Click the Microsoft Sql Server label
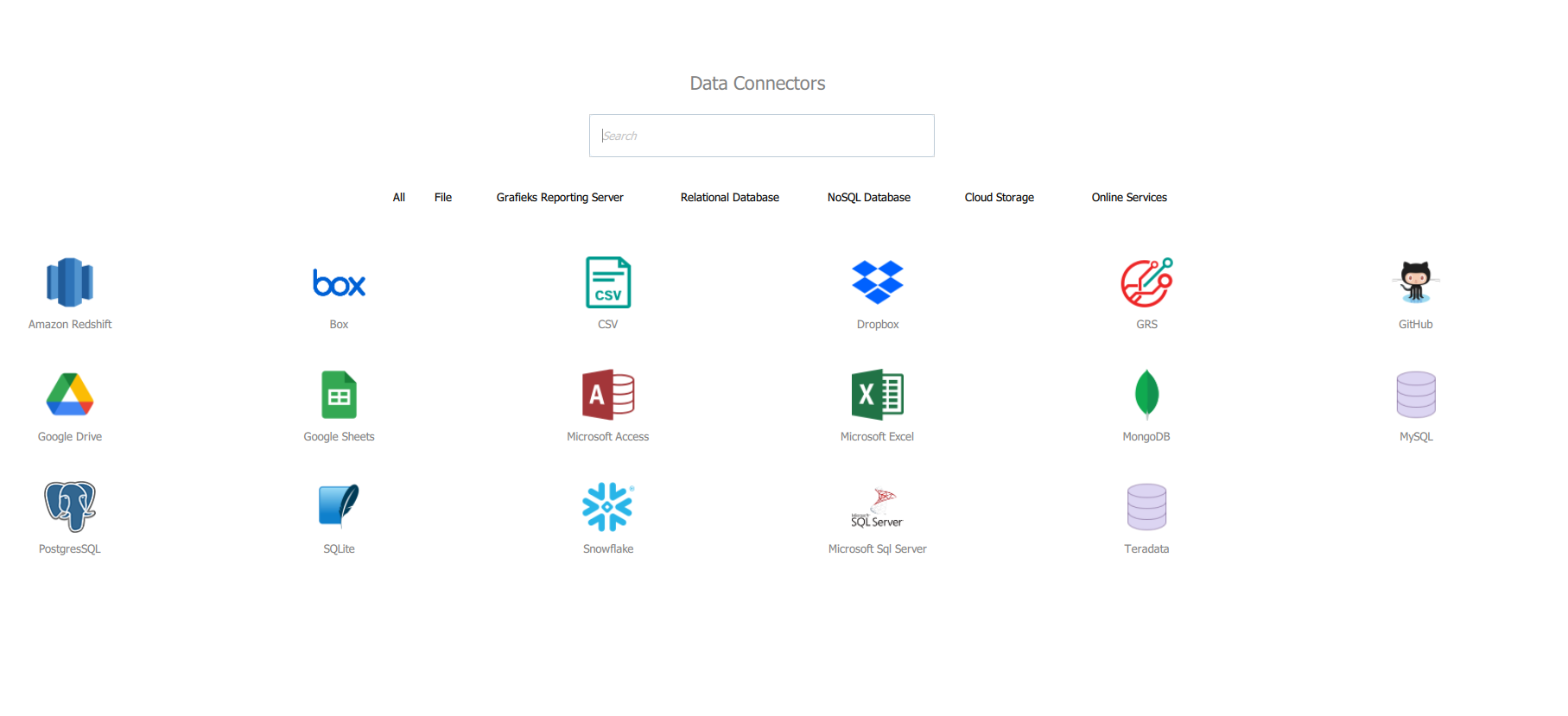 [x=878, y=549]
